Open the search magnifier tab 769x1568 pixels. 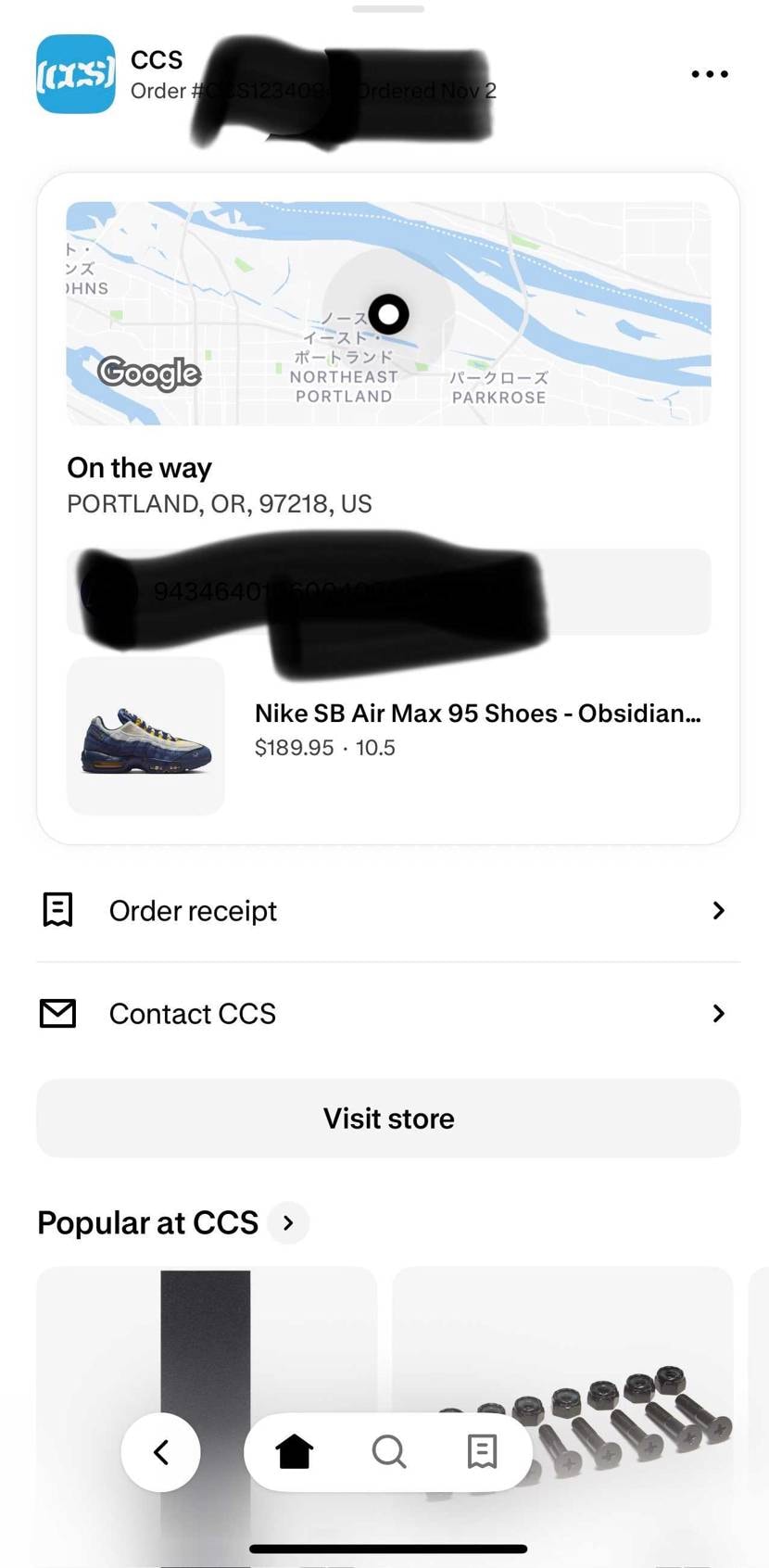[389, 1451]
